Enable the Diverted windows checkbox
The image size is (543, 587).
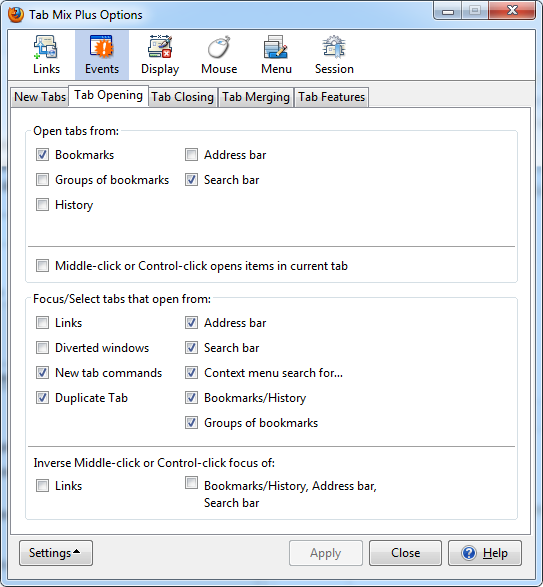pyautogui.click(x=42, y=348)
